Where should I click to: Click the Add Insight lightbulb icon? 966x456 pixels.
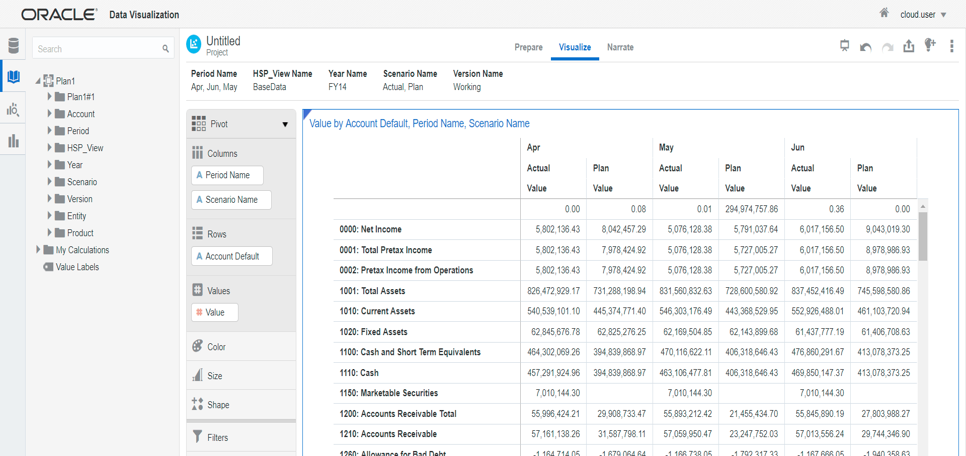click(930, 46)
